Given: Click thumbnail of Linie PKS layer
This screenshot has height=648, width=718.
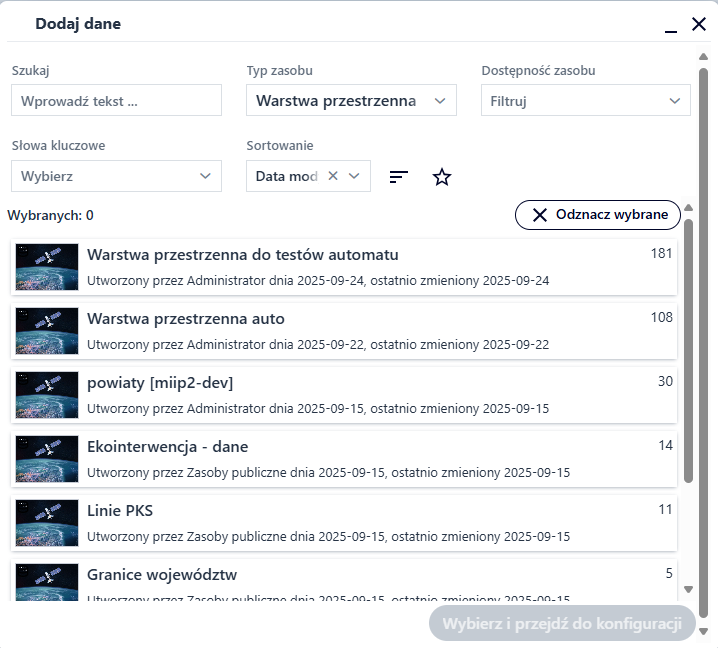Looking at the screenshot, I should (47, 523).
